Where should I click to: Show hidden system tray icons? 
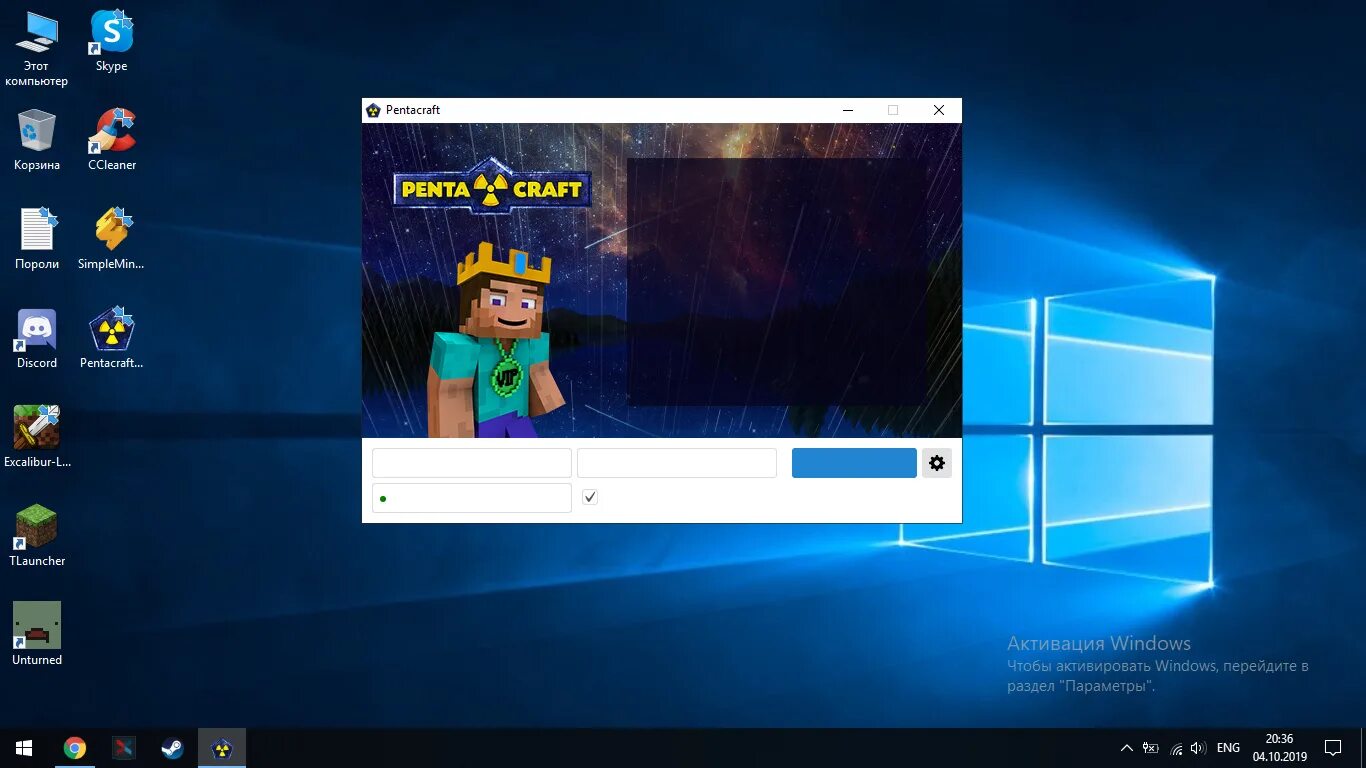click(1127, 748)
